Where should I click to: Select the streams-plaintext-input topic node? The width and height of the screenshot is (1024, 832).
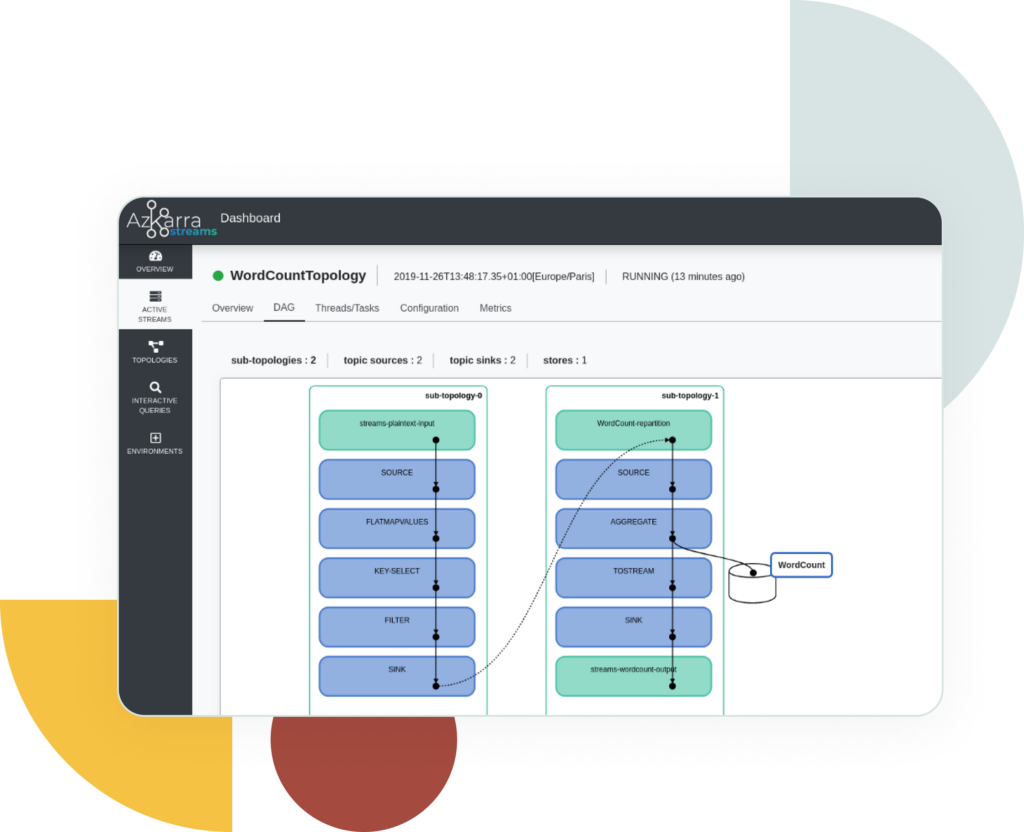[x=396, y=430]
